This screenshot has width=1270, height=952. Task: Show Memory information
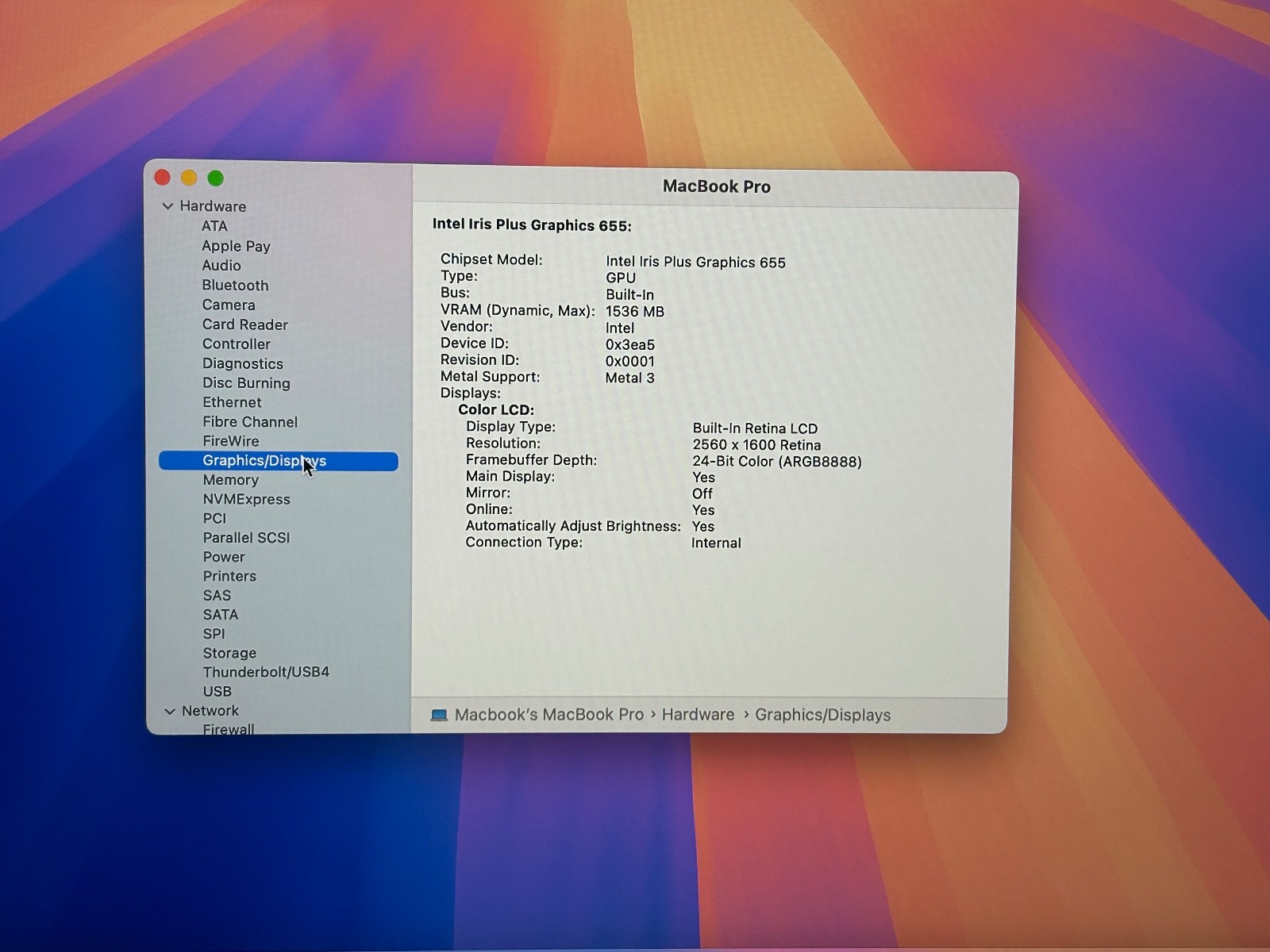point(231,480)
